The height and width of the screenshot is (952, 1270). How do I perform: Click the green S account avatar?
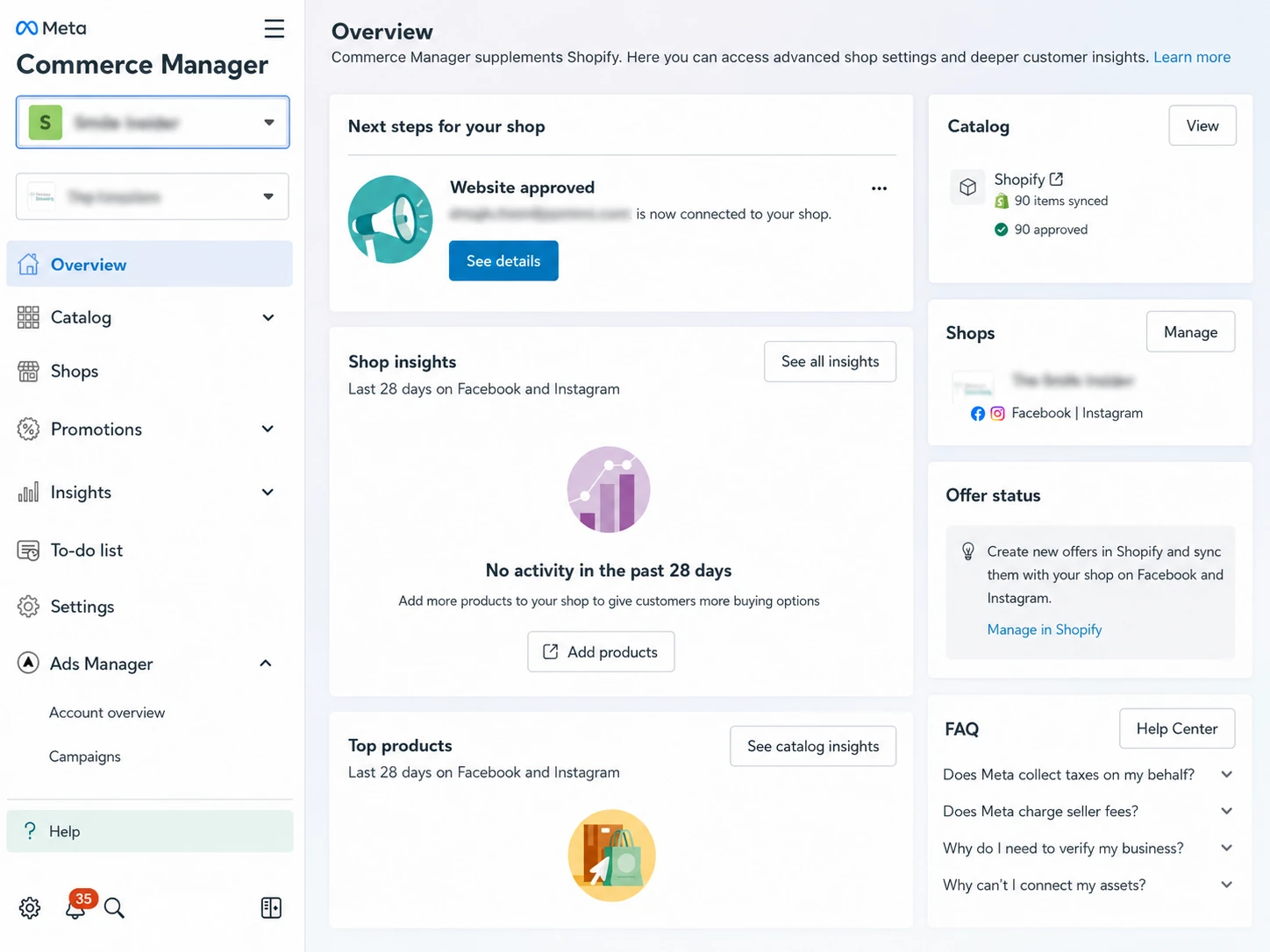click(46, 122)
